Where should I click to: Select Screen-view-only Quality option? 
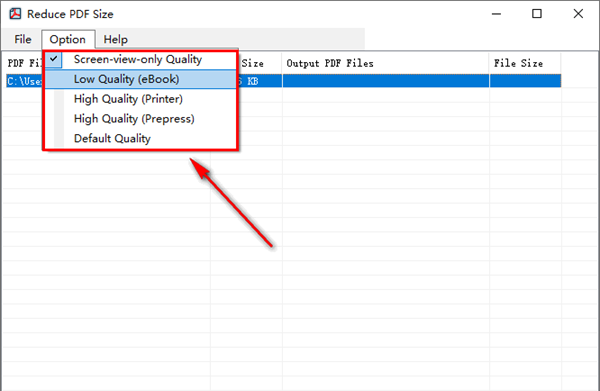(140, 59)
